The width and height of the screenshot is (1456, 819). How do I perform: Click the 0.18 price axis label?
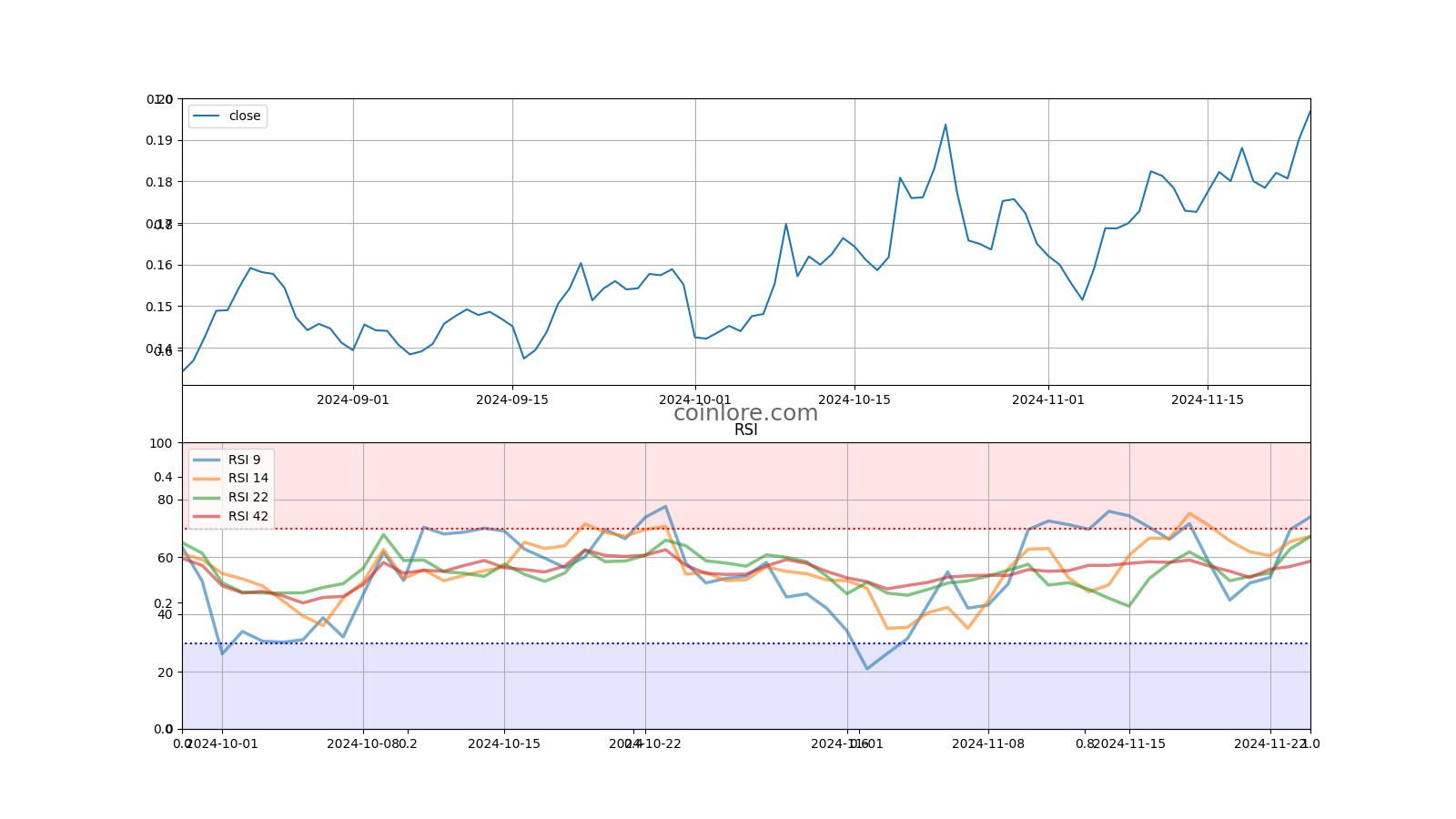pyautogui.click(x=159, y=182)
